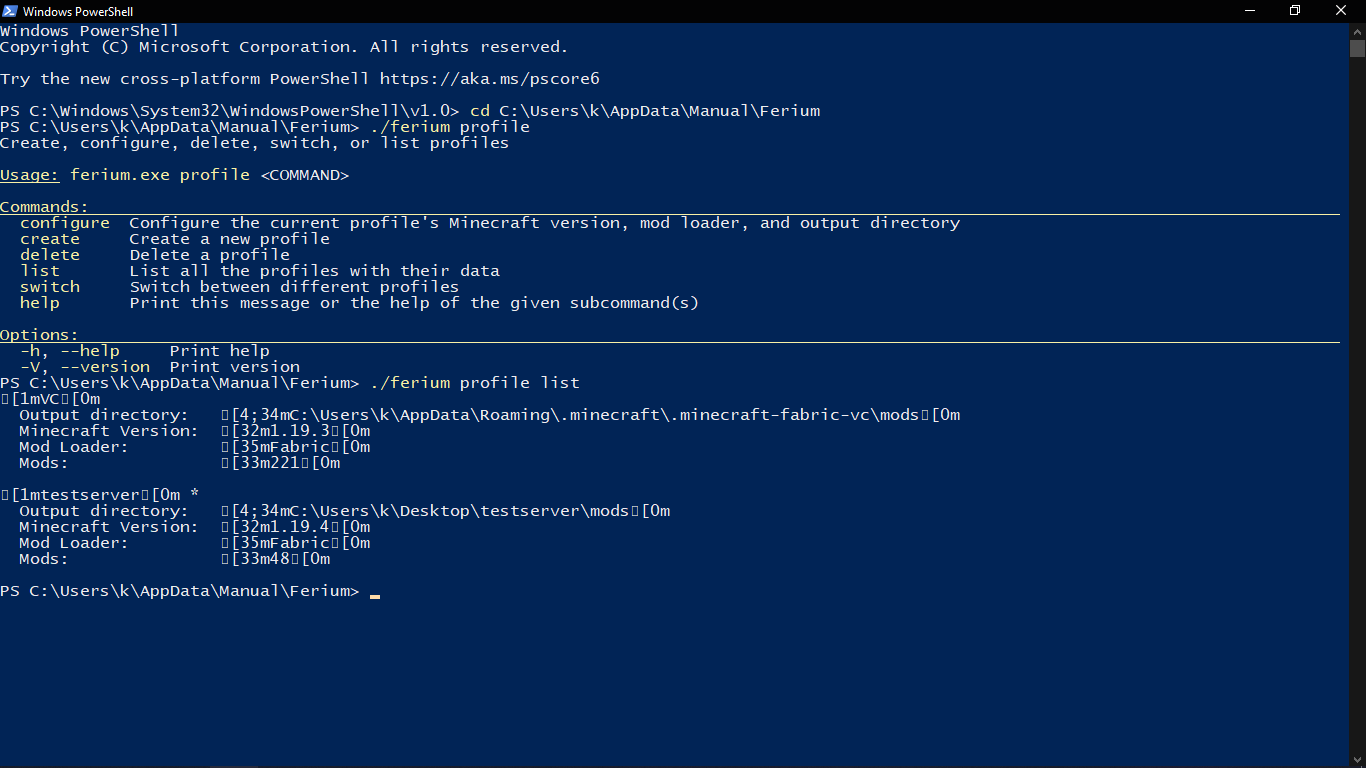Image resolution: width=1366 pixels, height=768 pixels.
Task: Select the "configure" command in the Commands list
Action: (64, 222)
